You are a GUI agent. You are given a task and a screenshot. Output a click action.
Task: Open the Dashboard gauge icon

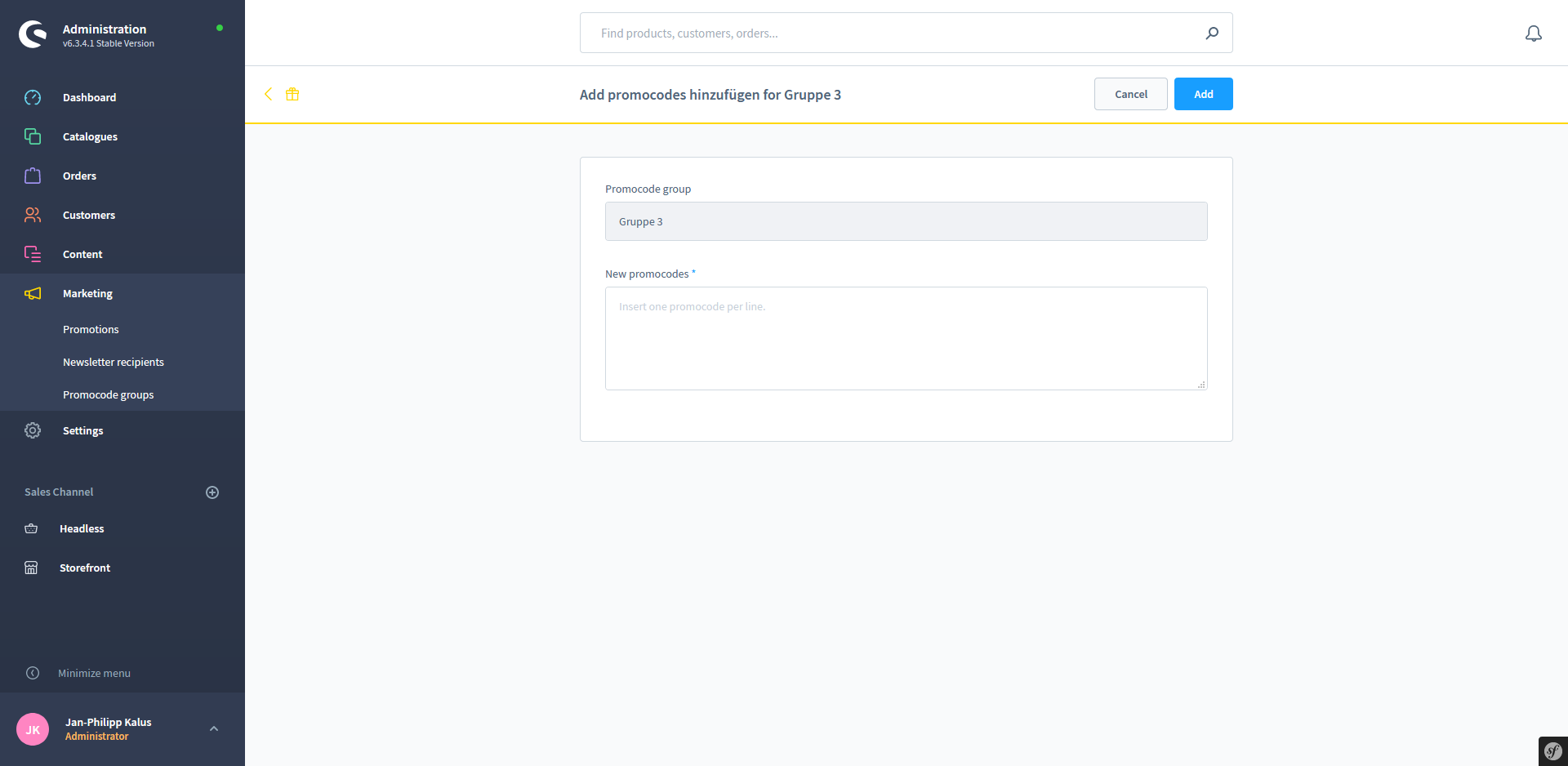[33, 97]
